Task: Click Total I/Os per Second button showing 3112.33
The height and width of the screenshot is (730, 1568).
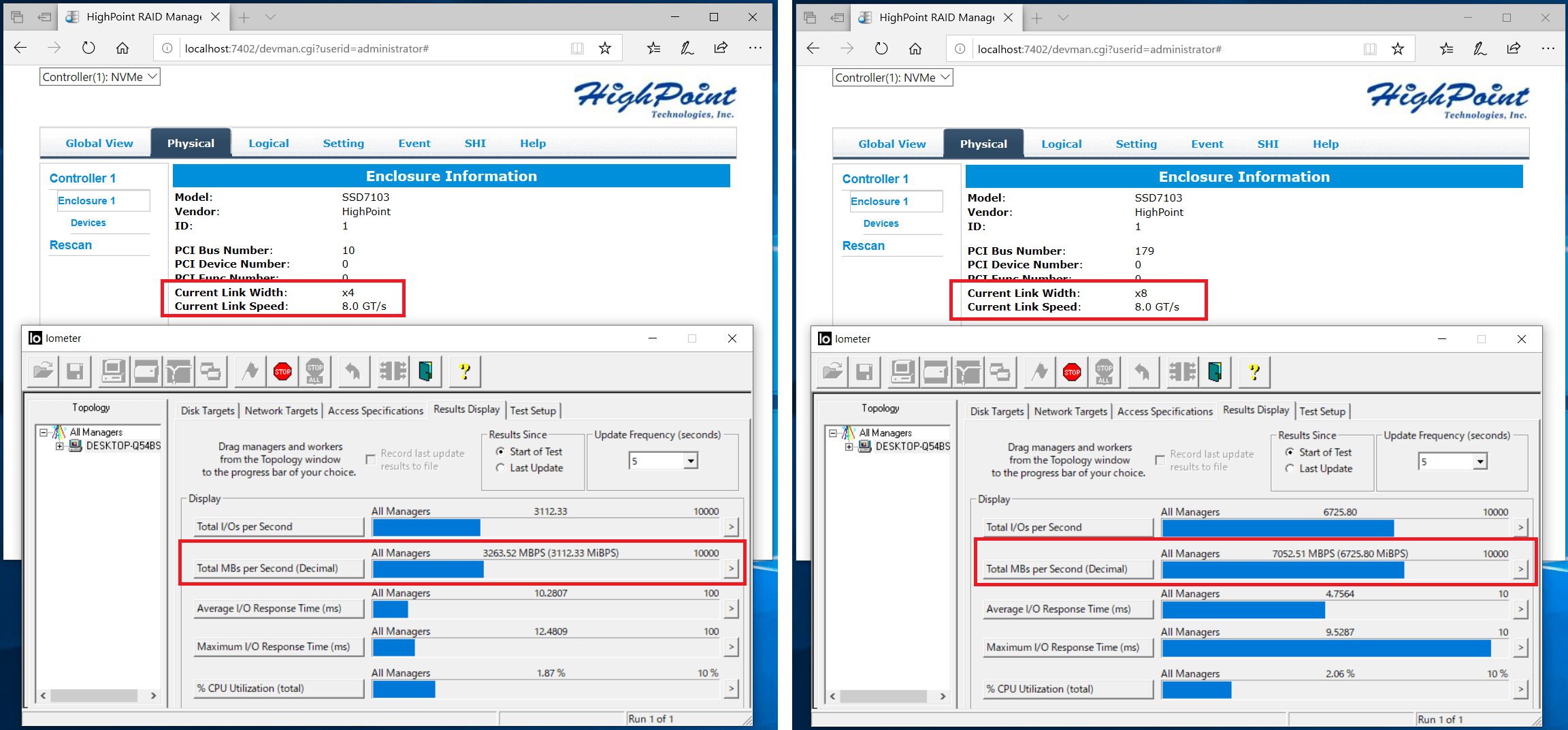Action: 279,526
